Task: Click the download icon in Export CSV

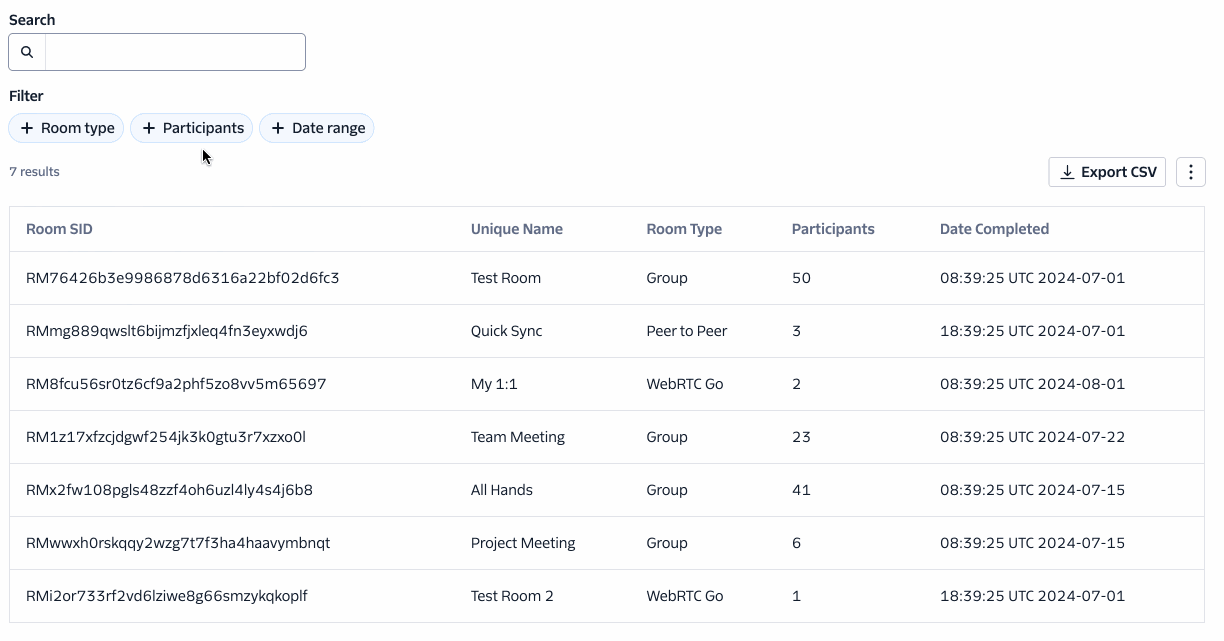Action: (x=1067, y=172)
